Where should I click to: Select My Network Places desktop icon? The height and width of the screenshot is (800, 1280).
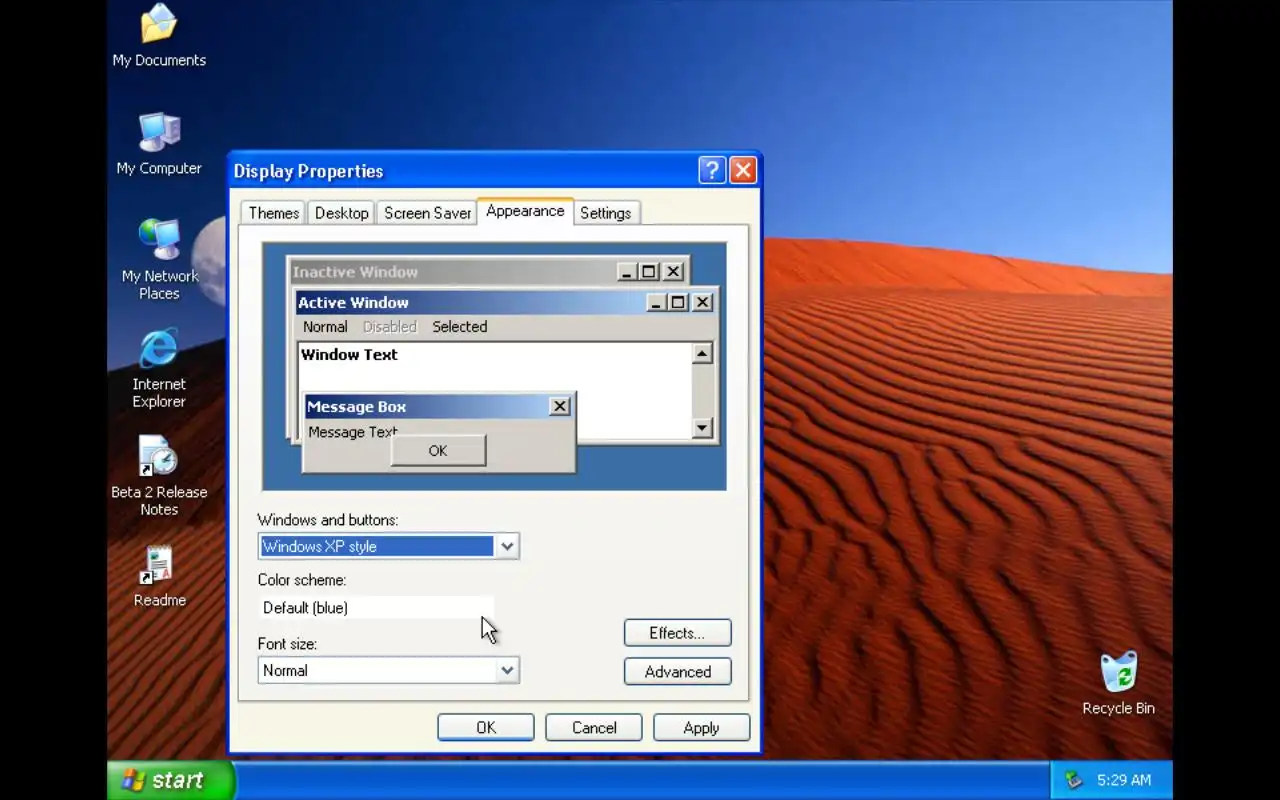tap(160, 259)
